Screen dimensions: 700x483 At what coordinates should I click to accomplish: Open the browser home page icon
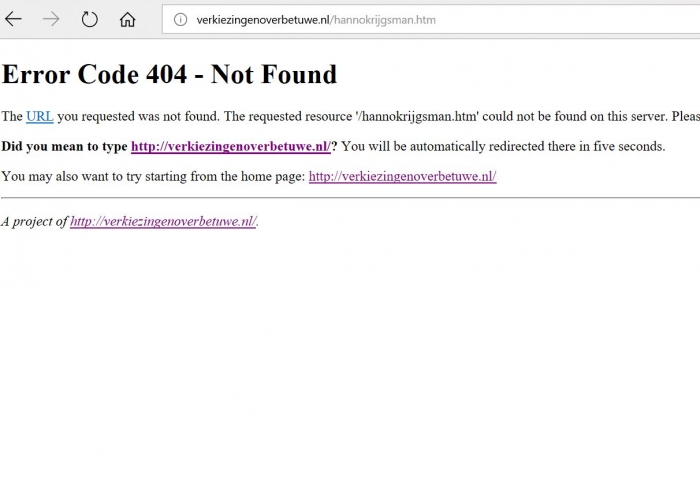[x=127, y=19]
